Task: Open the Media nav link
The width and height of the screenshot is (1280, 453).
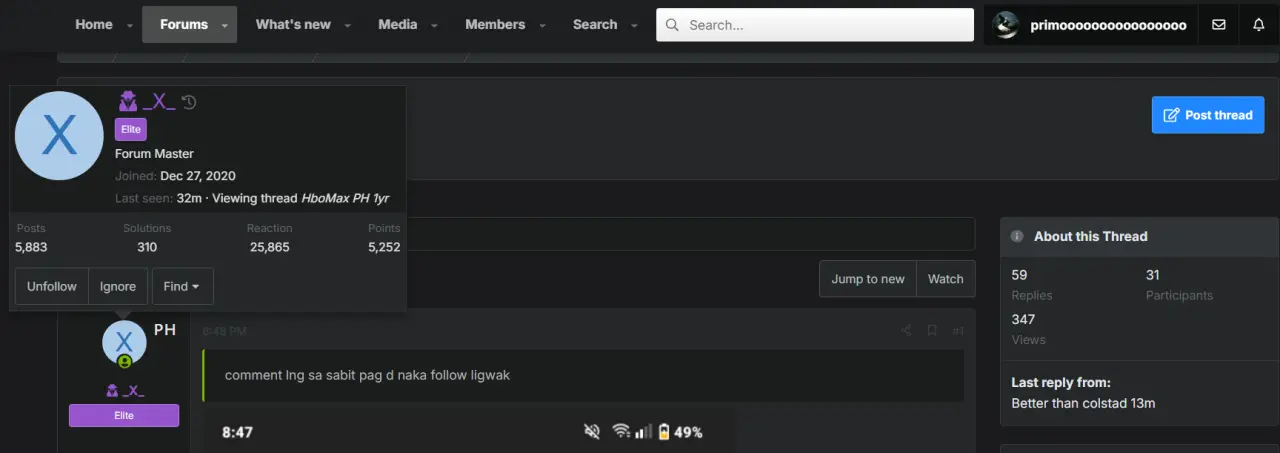Action: click(x=398, y=24)
